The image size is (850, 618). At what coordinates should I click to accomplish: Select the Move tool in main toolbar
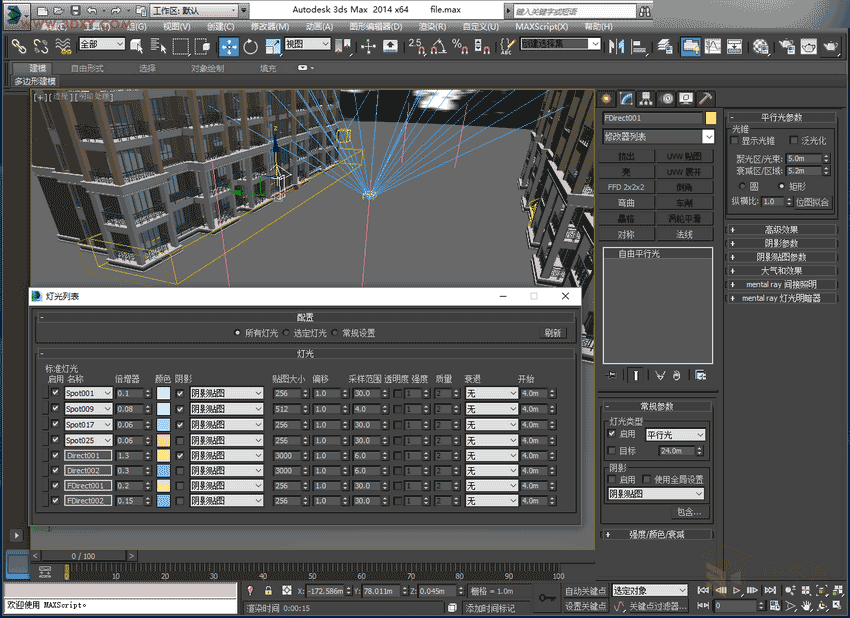[229, 46]
